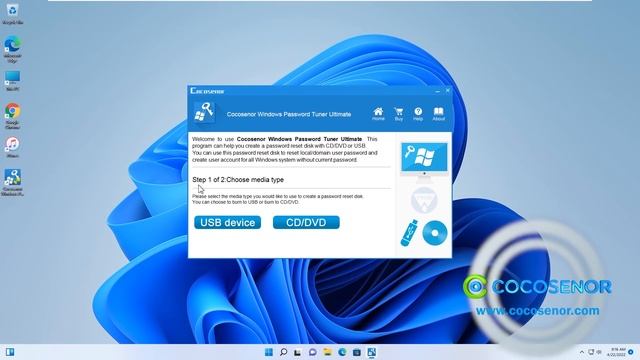Open the notification badge beside the clock
This screenshot has height=360, width=640.
[631, 352]
